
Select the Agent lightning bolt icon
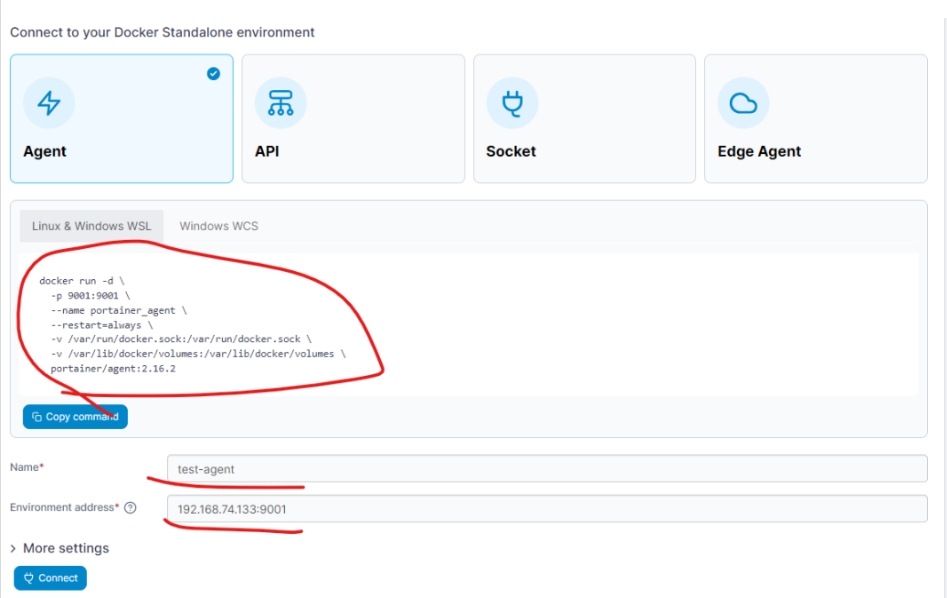(49, 103)
